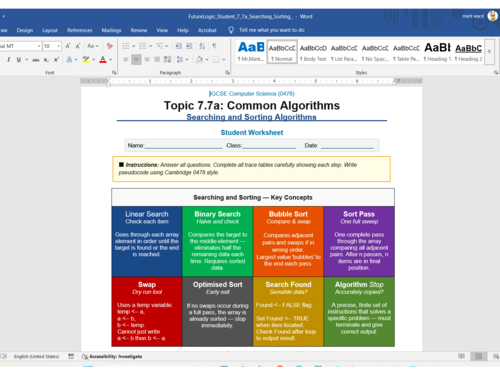Open the Review tab

click(139, 30)
